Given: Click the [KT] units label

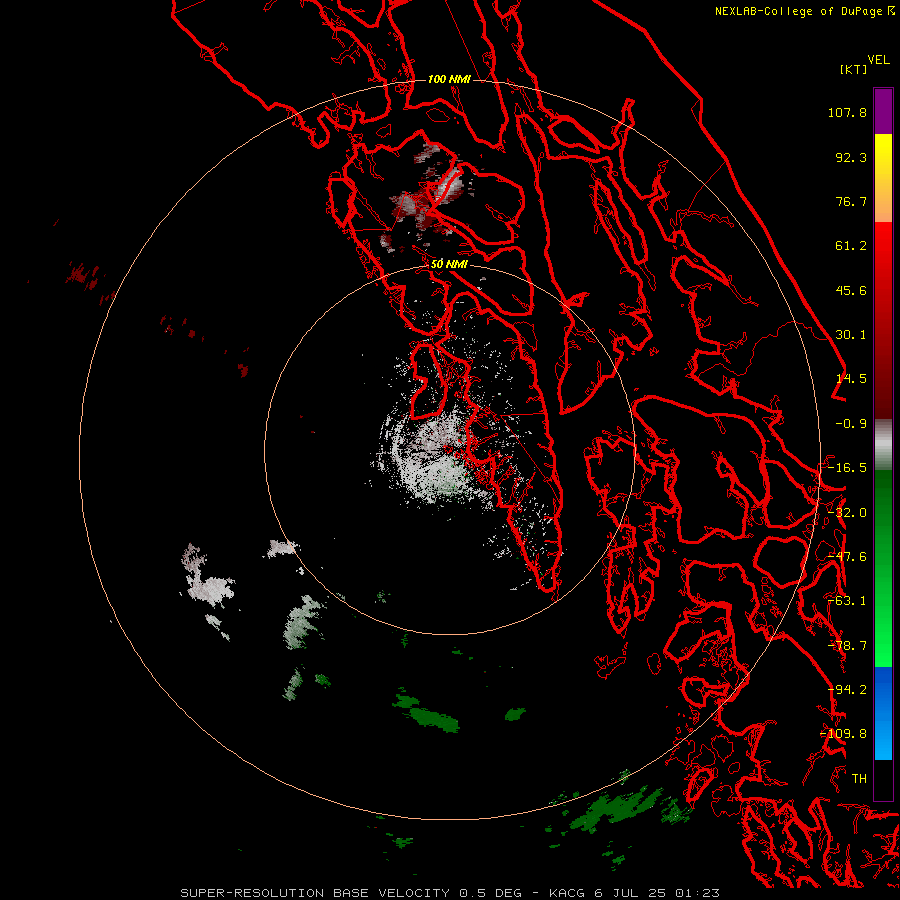Looking at the screenshot, I should [x=854, y=69].
